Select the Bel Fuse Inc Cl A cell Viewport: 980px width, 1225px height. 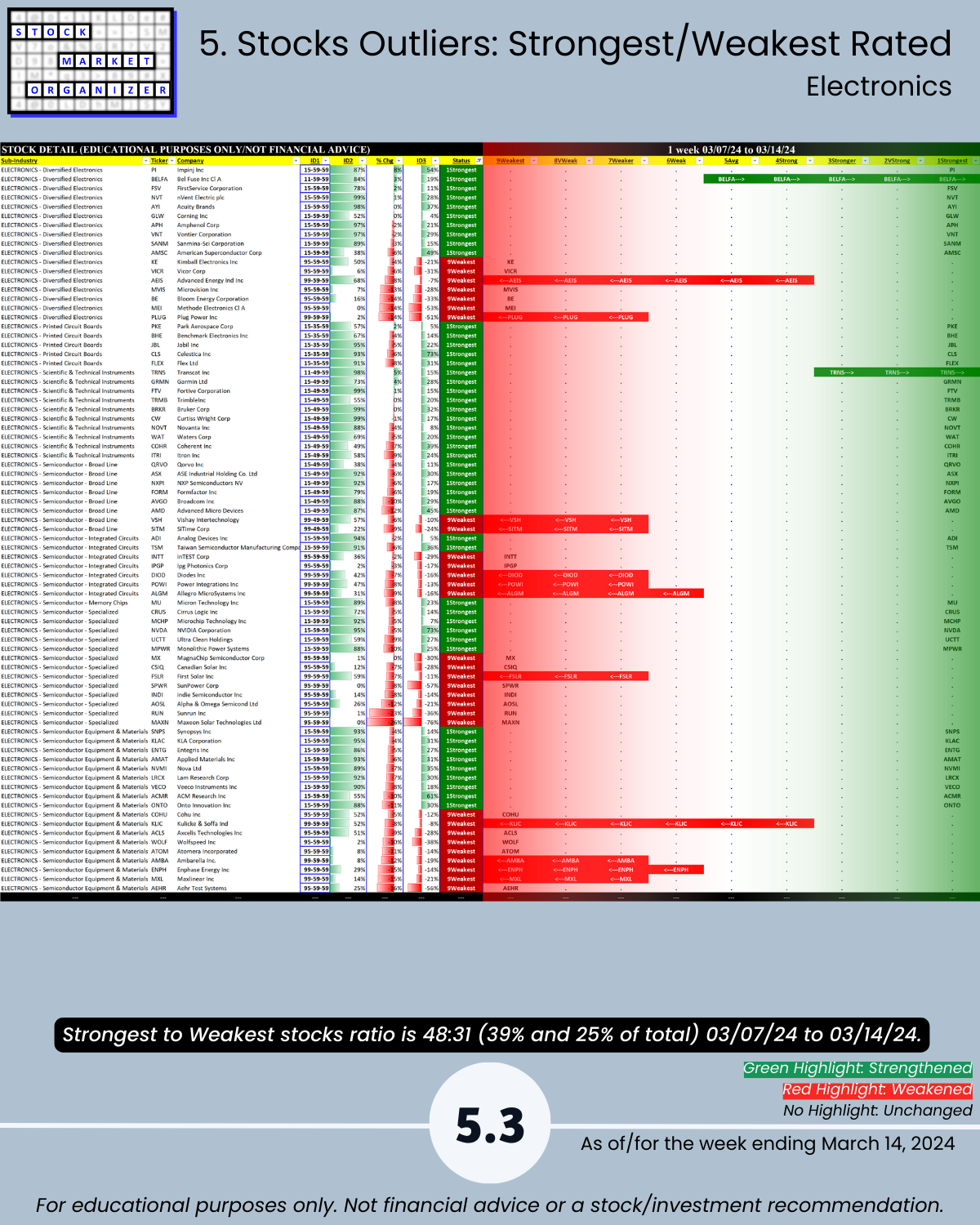[237, 179]
